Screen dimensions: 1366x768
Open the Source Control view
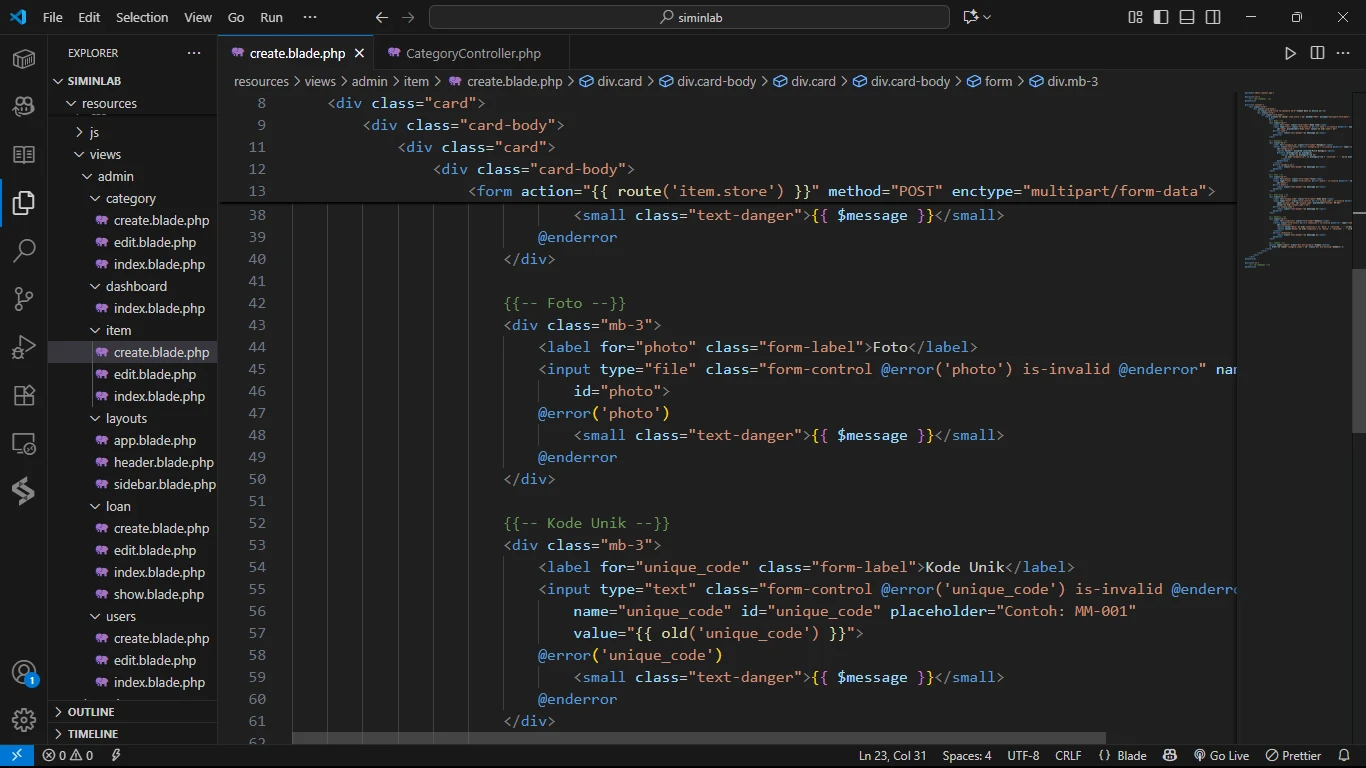24,299
